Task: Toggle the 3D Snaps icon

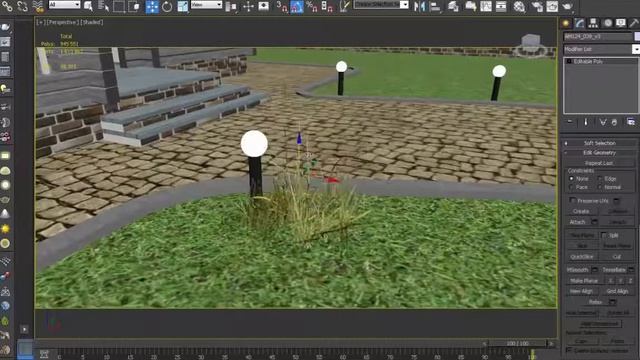Action: [x=282, y=6]
